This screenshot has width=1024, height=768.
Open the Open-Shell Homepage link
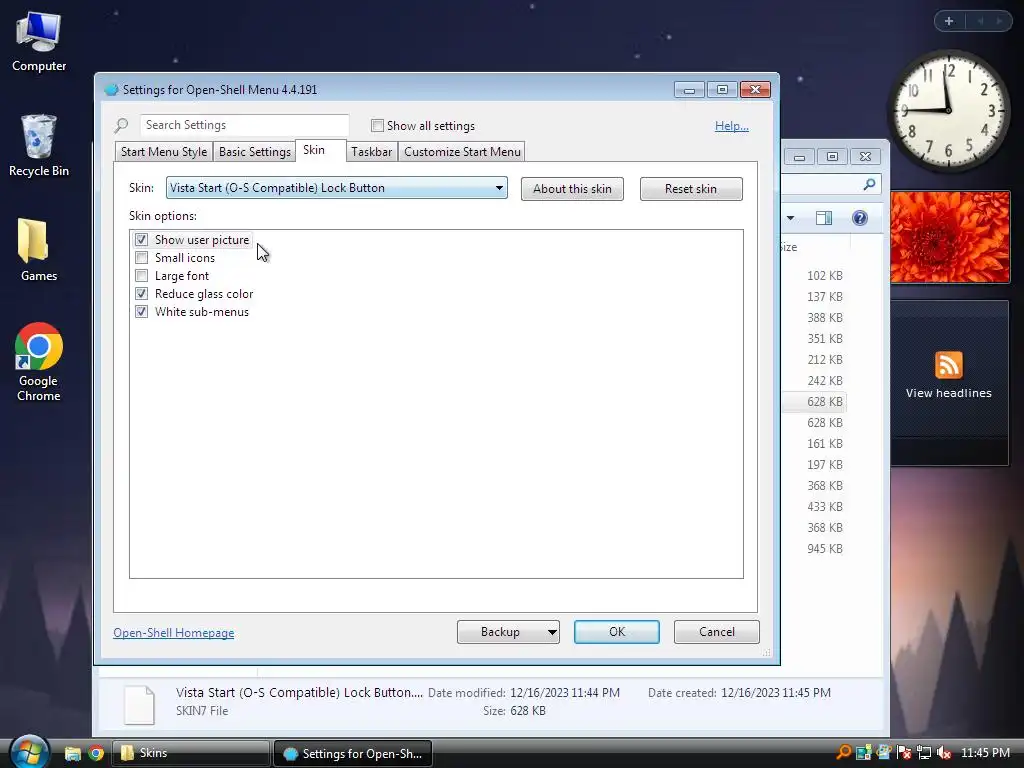click(x=174, y=633)
